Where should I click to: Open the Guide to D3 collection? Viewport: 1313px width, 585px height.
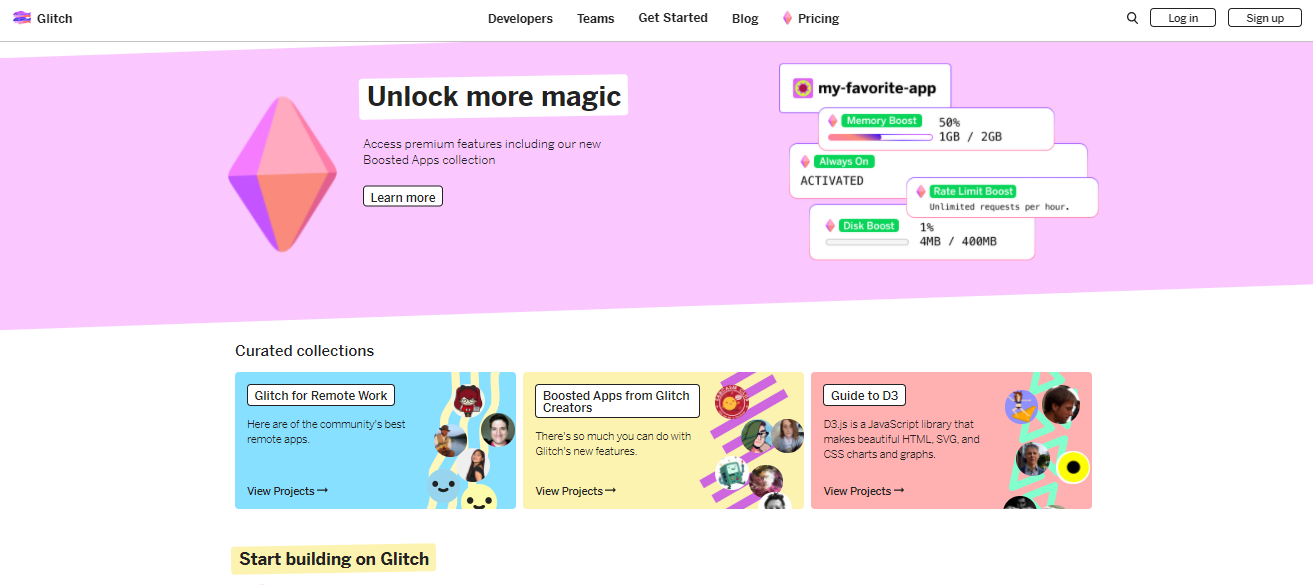(865, 395)
